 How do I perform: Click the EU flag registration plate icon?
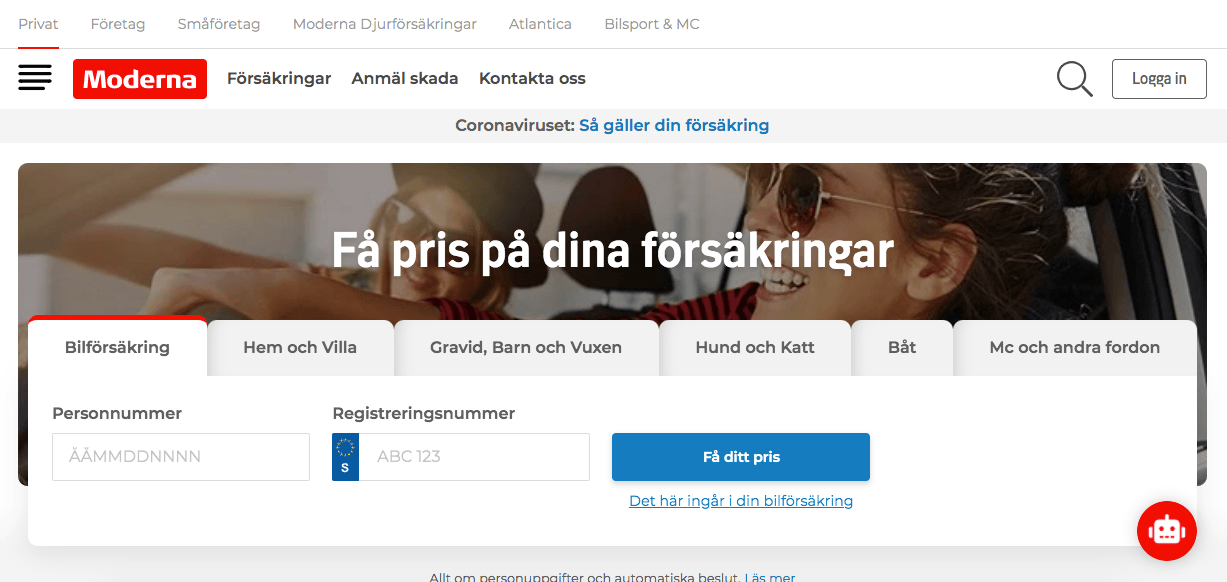(x=345, y=457)
